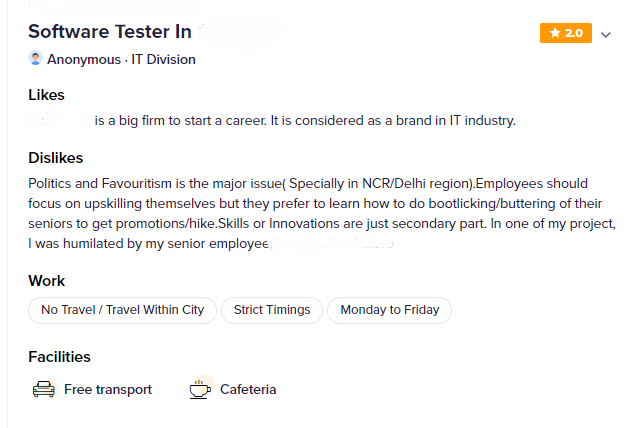Viewport: 632px width, 428px height.
Task: Click the 'Facilities' section heading
Action: 59,357
